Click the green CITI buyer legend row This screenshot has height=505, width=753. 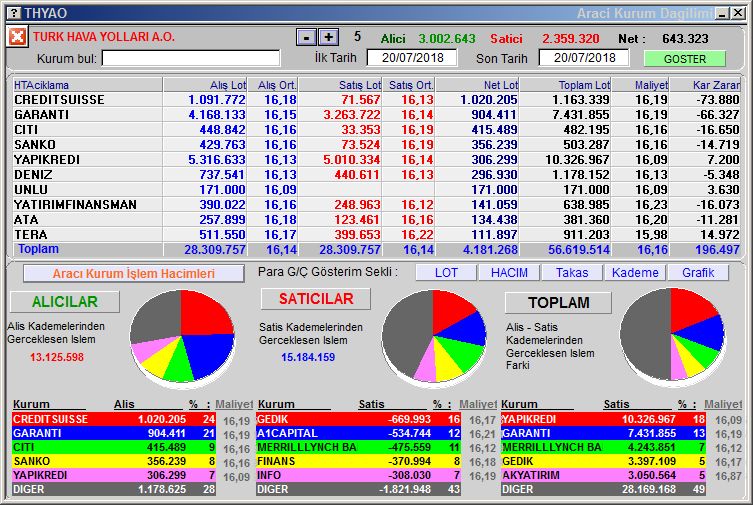(114, 447)
